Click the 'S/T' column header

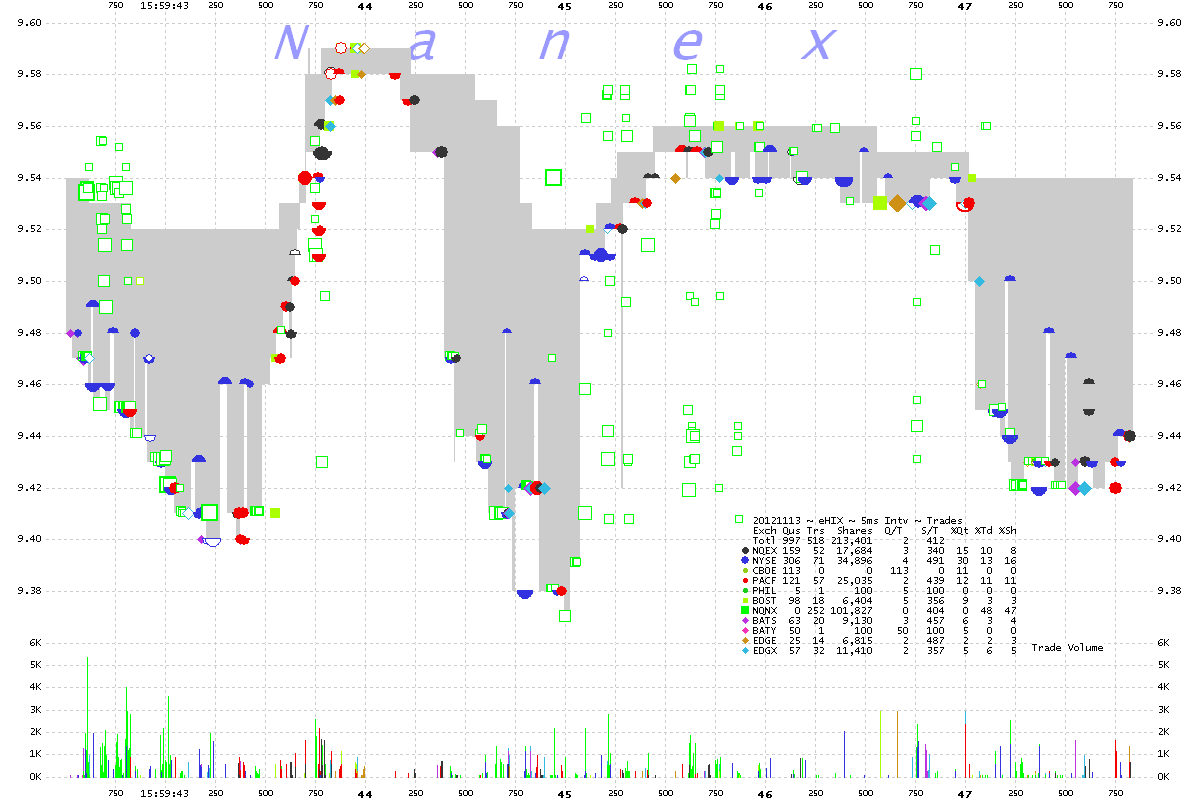coord(929,531)
